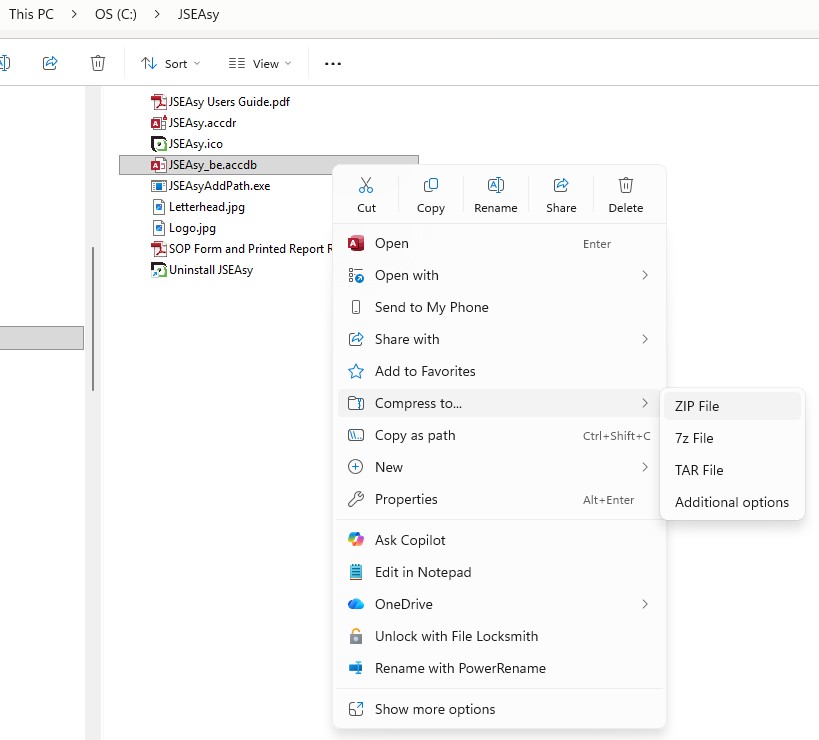Click the PowerRename icon
This screenshot has width=819, height=740.
(356, 668)
